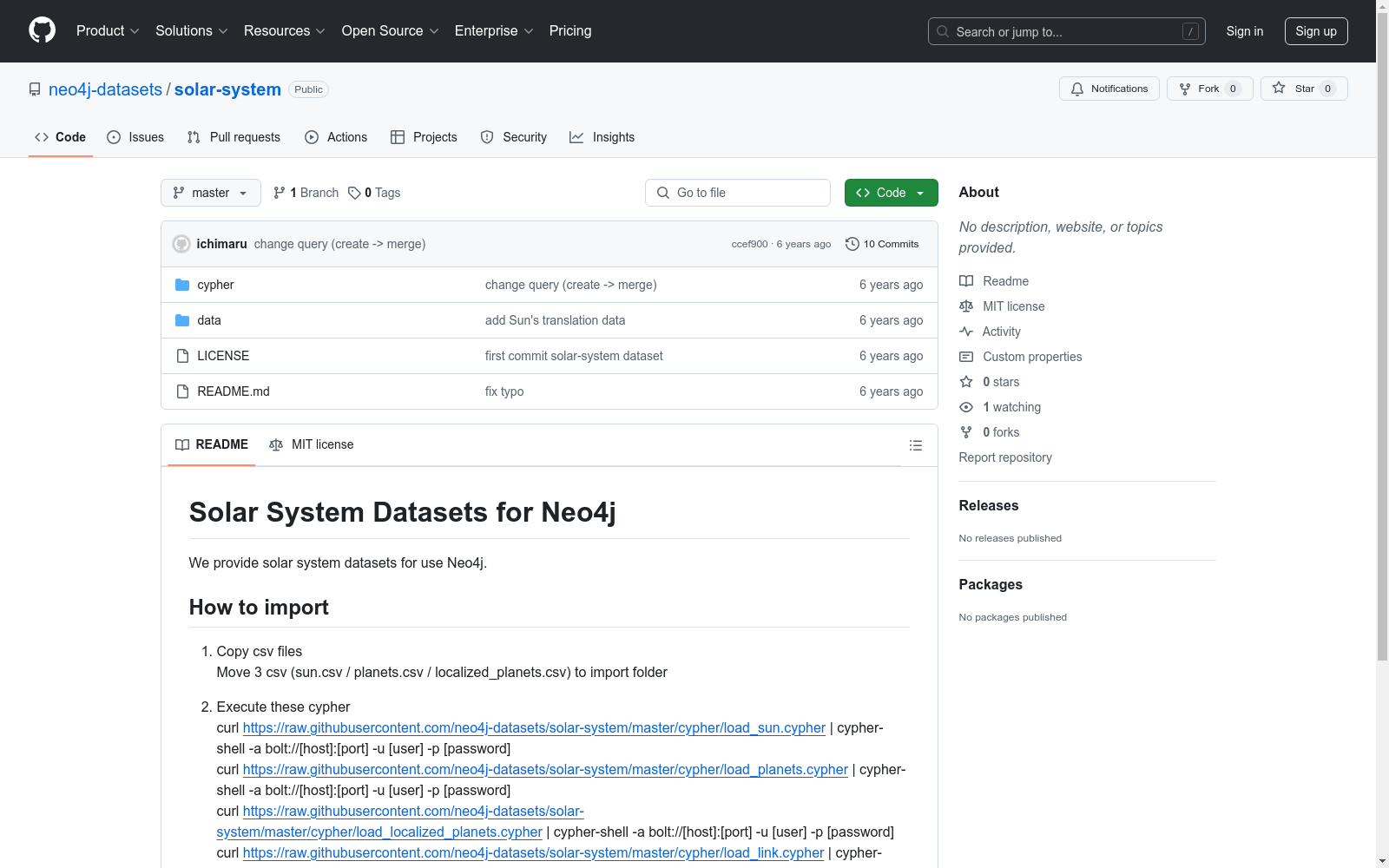Click the Report repository link
The width and height of the screenshot is (1389, 868).
[x=1005, y=457]
